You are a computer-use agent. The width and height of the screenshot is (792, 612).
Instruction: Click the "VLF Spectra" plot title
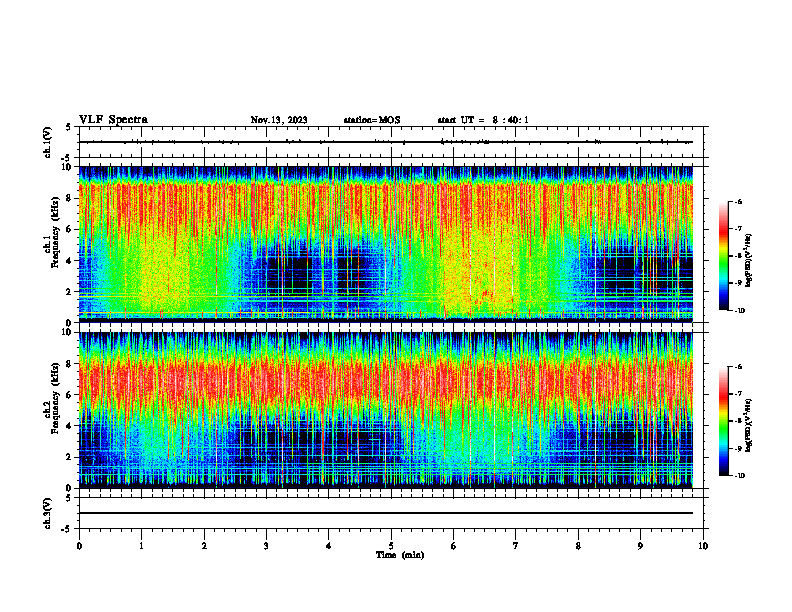pos(113,120)
